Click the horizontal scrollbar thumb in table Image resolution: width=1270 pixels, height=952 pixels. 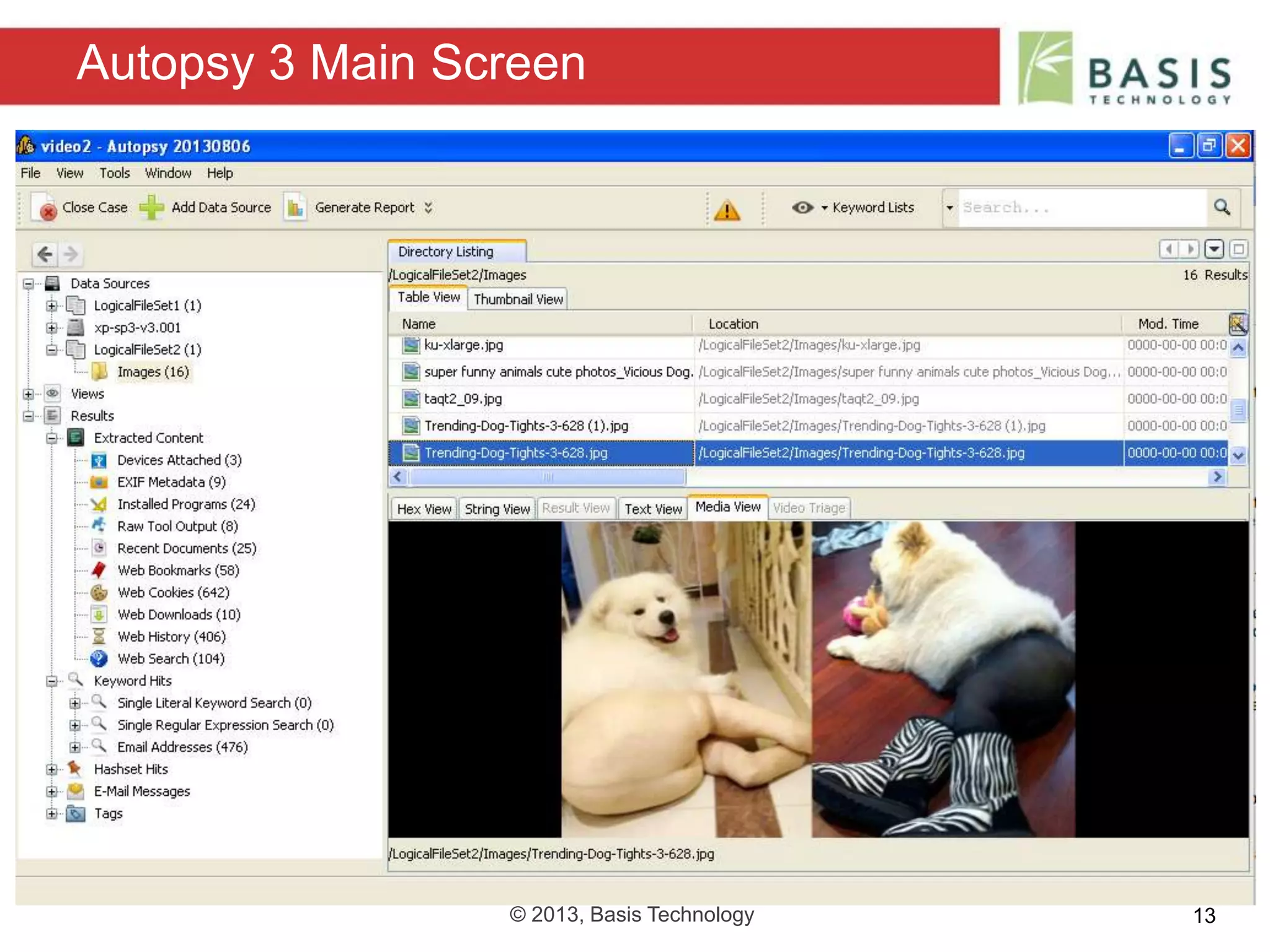coord(548,477)
